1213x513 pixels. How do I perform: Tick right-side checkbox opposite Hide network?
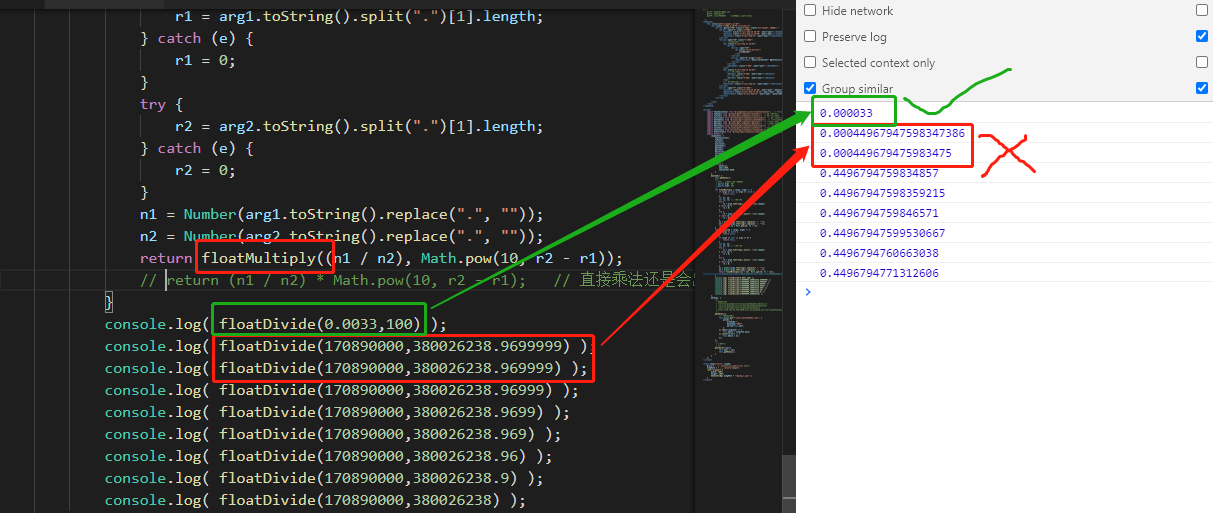point(1201,10)
